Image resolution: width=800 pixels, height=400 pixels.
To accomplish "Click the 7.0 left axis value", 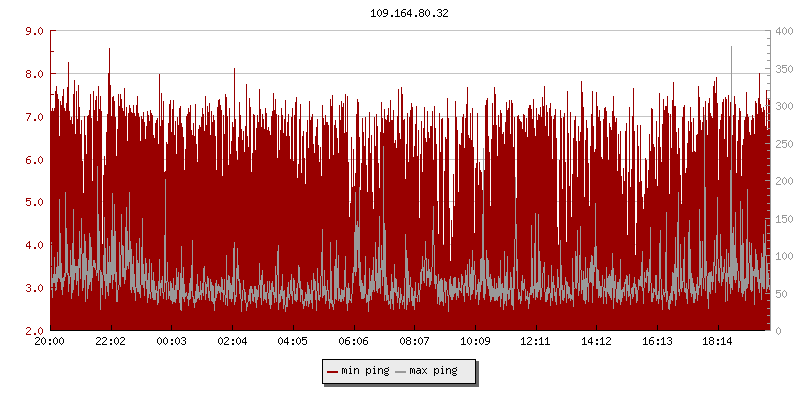I will point(33,117).
